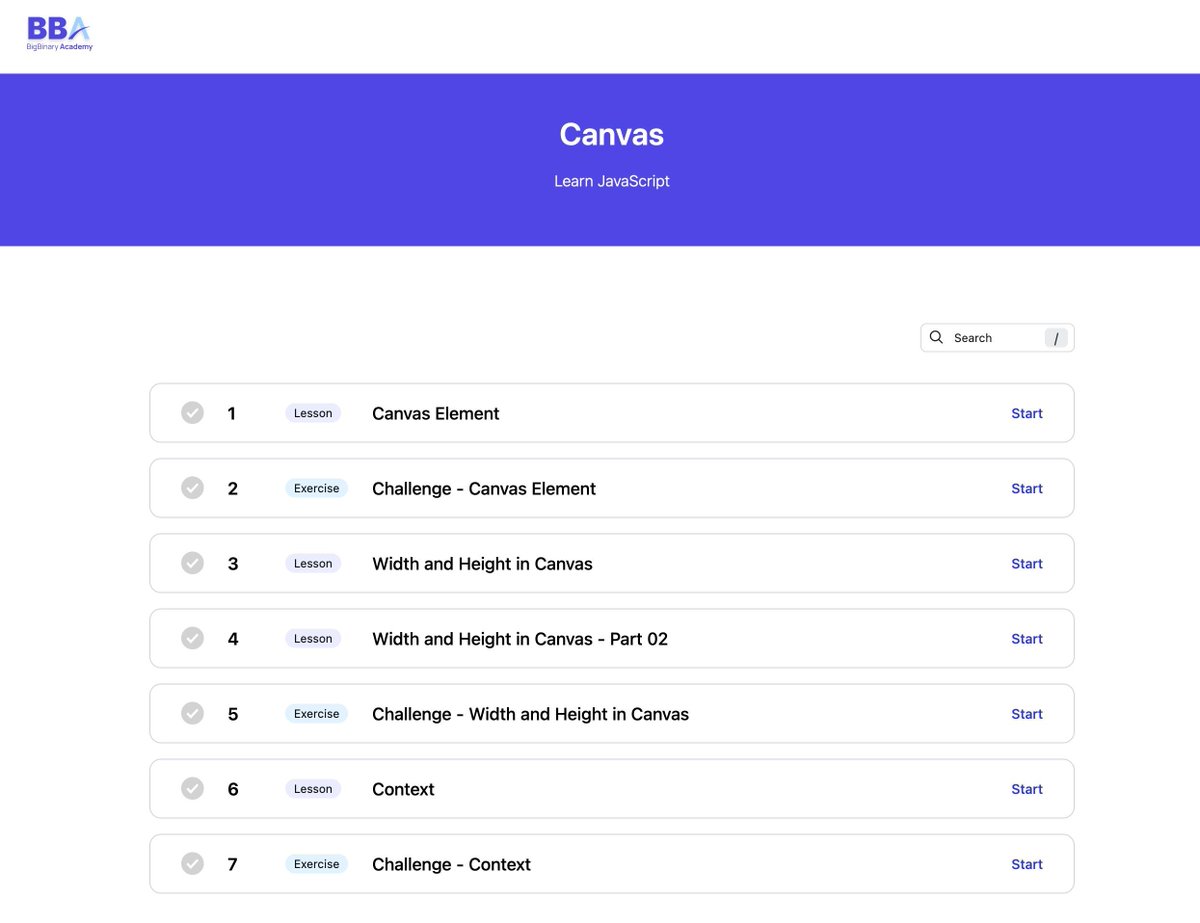Toggle completion check for Context lesson

(192, 788)
